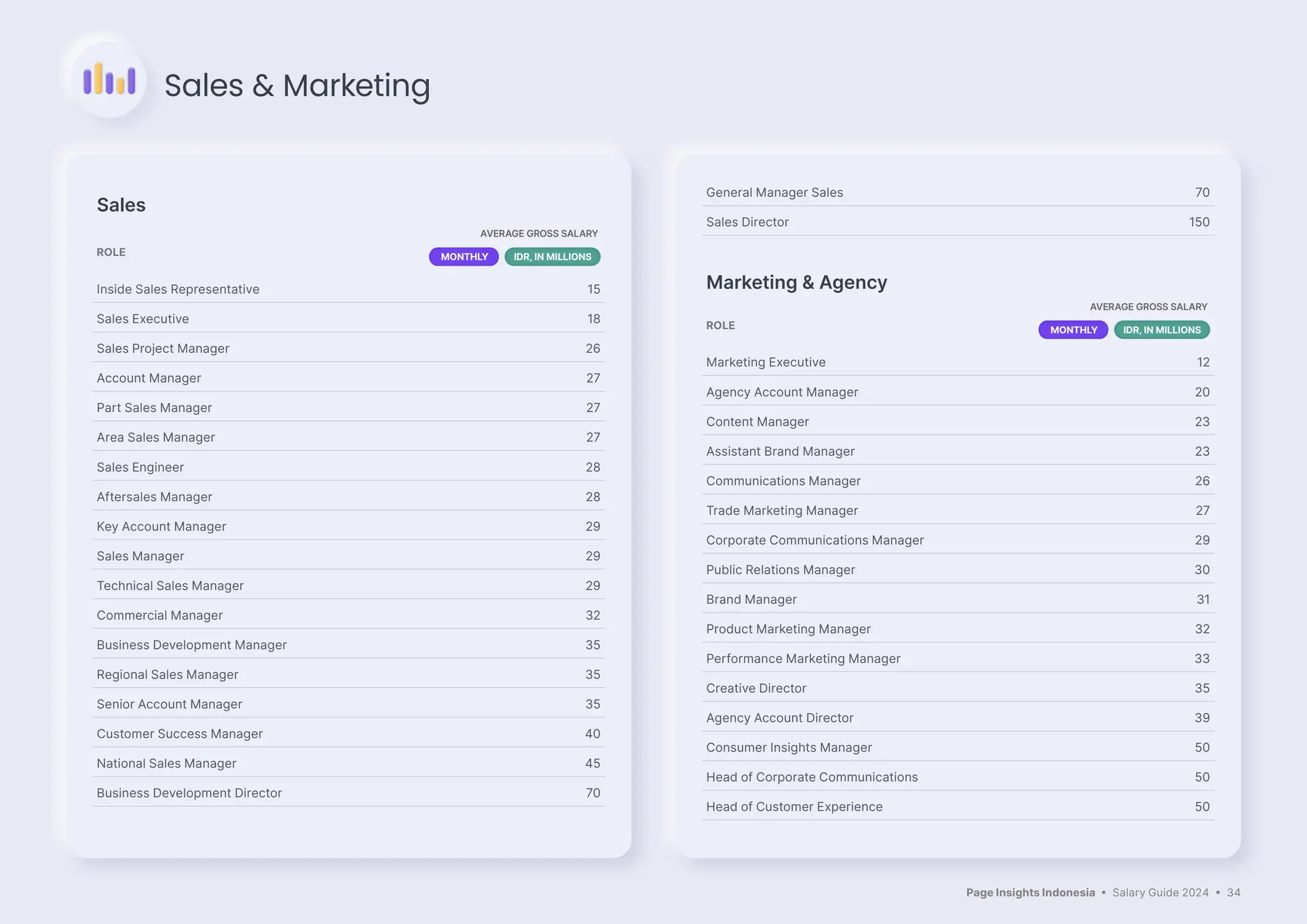Select the Marketing Executive row

coord(765,362)
